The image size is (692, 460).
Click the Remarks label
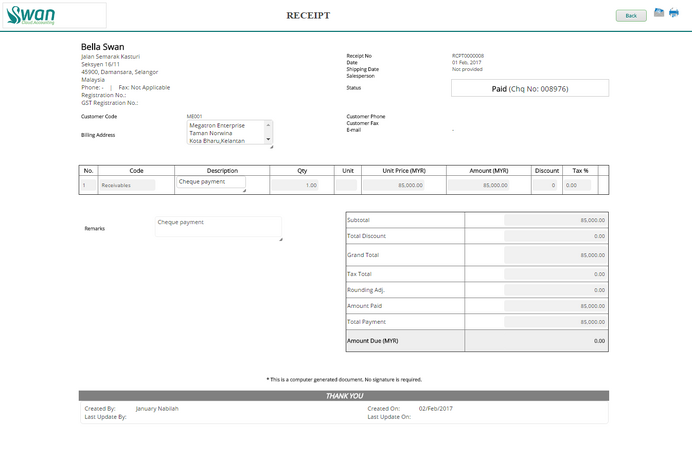94,228
